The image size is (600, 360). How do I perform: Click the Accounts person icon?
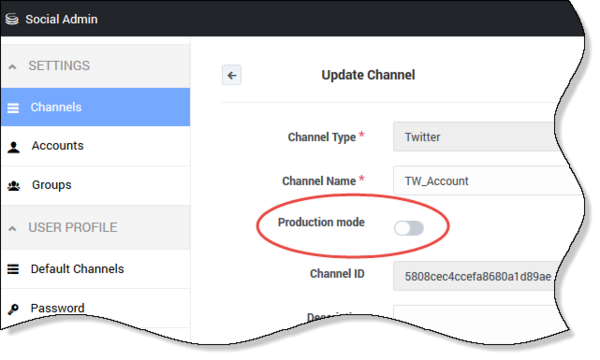[x=13, y=147]
